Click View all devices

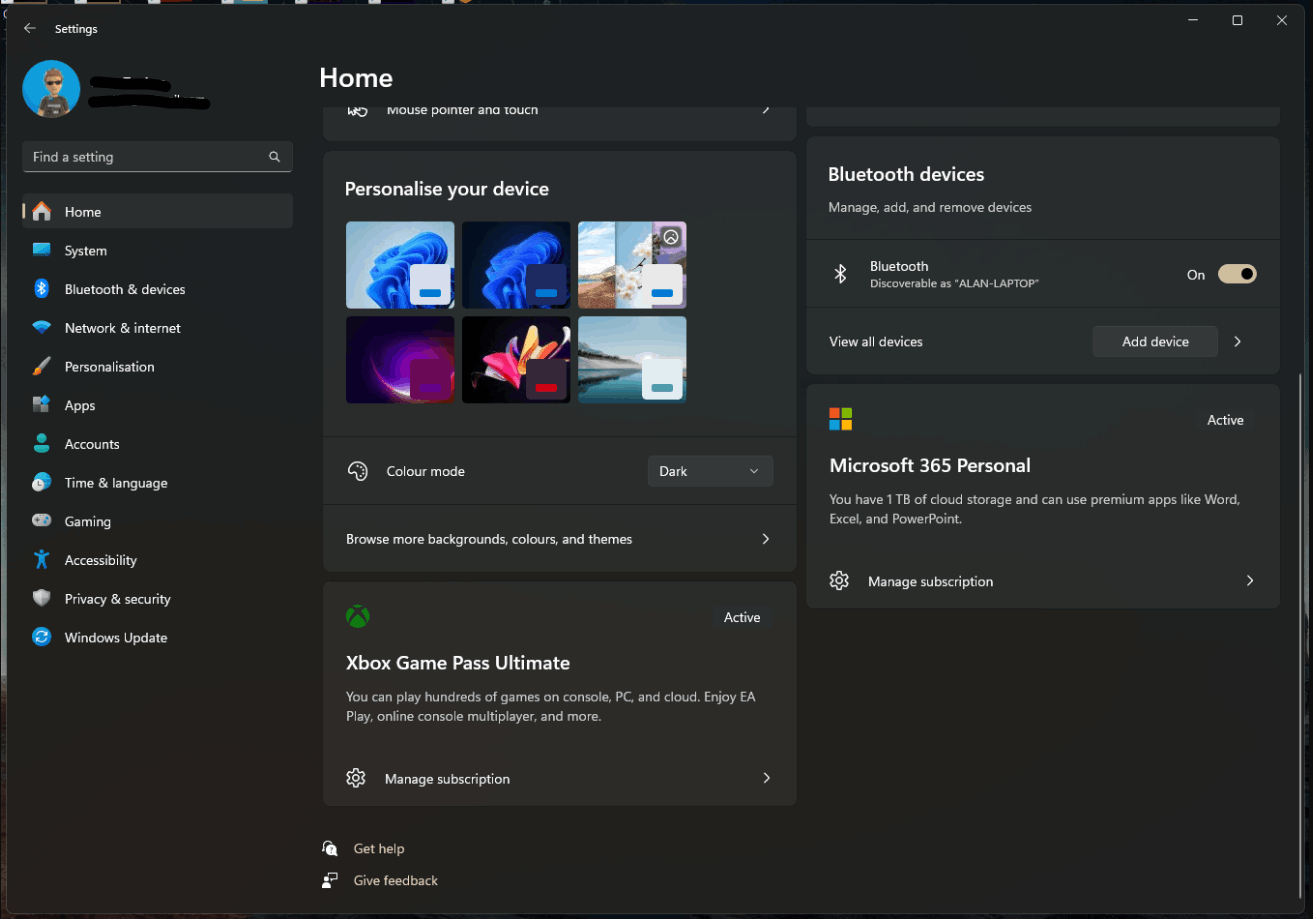[876, 342]
